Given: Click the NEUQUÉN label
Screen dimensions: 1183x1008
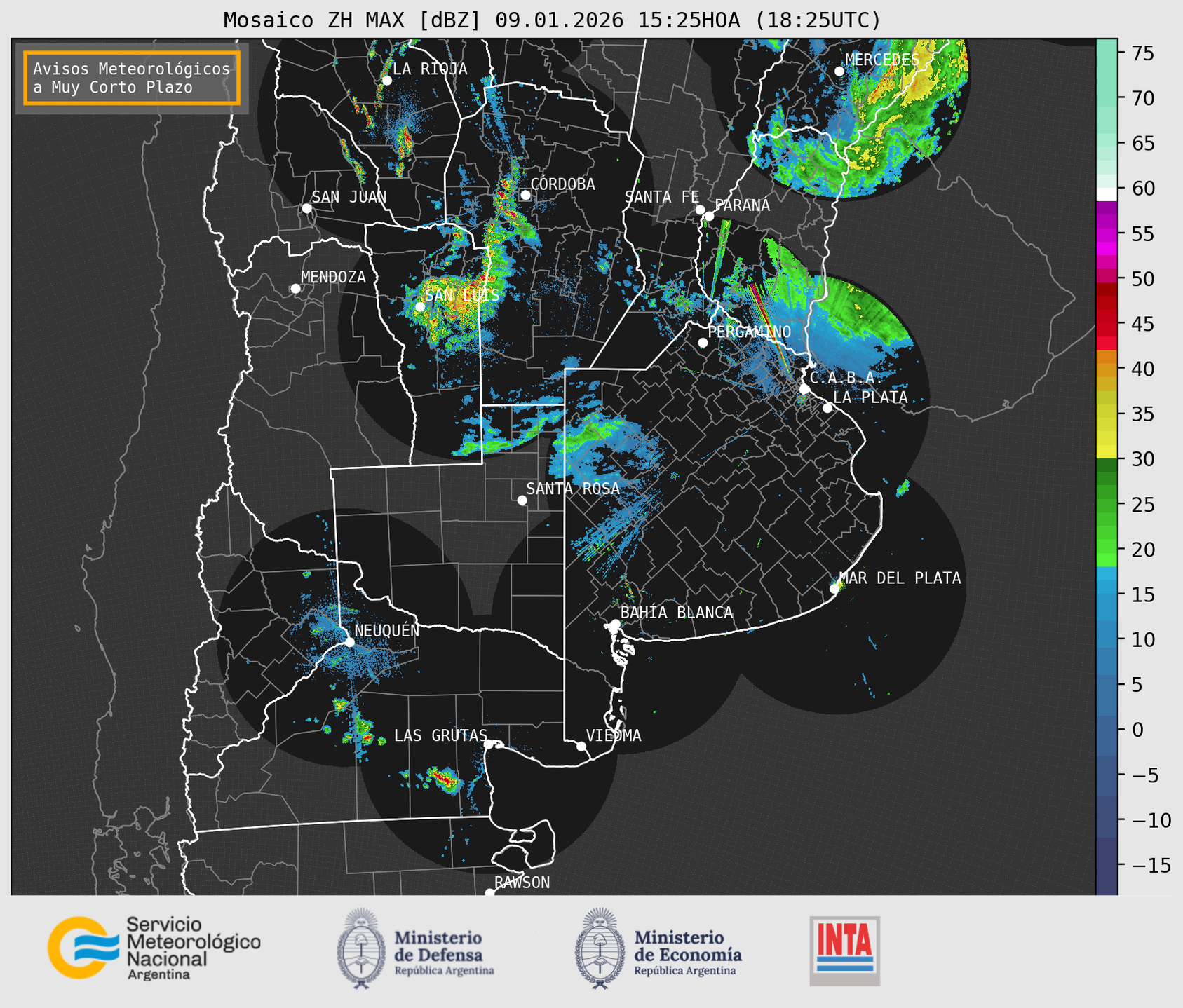Looking at the screenshot, I should (x=387, y=631).
